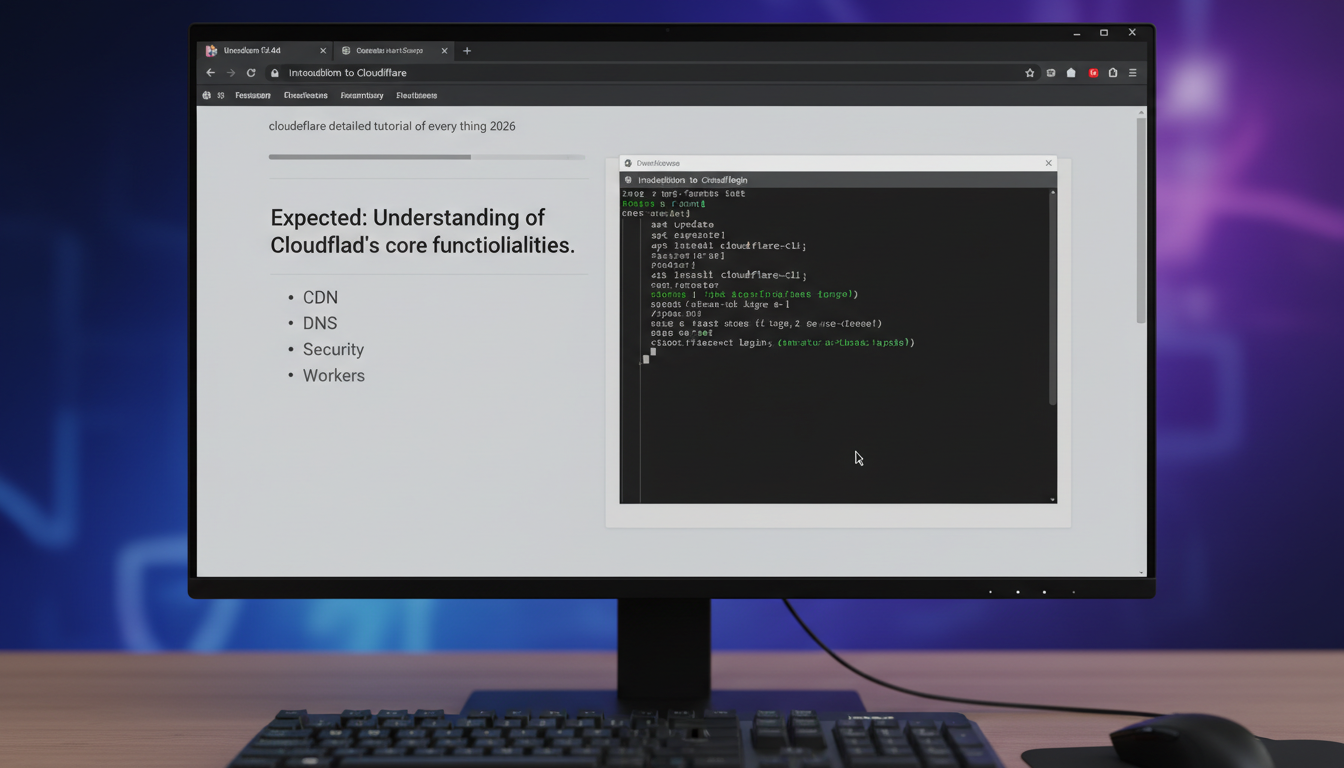Open the browser's three-line menu icon
This screenshot has width=1344, height=768.
click(x=1133, y=73)
